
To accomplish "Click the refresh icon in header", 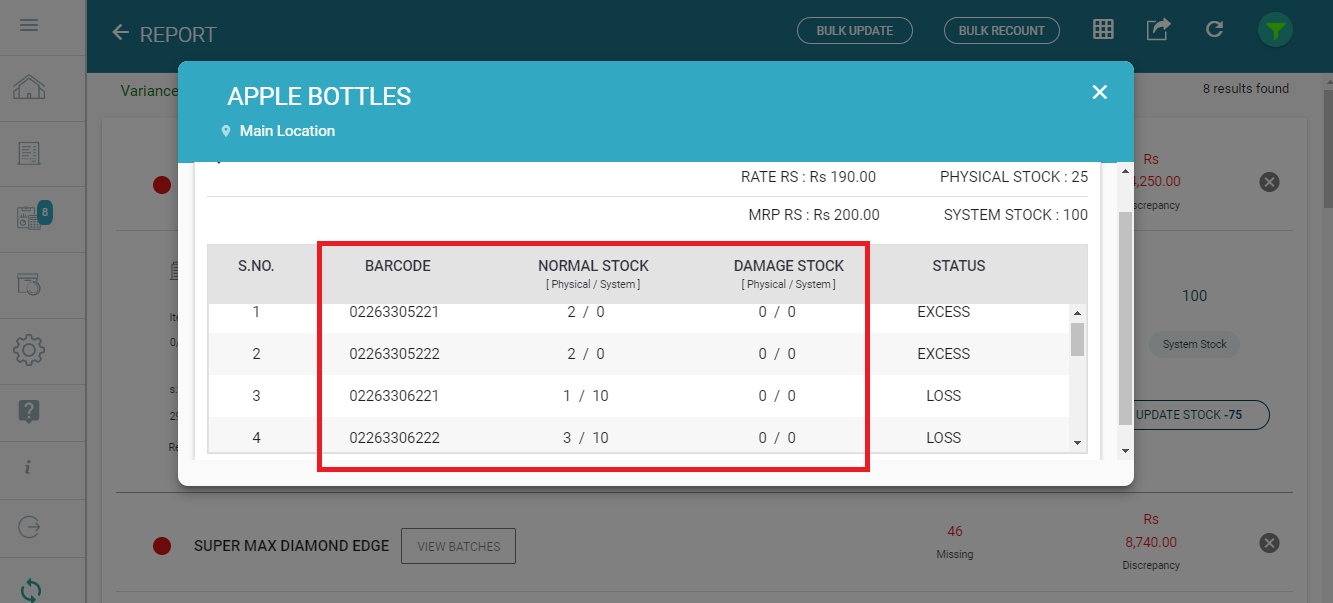I will (1214, 29).
